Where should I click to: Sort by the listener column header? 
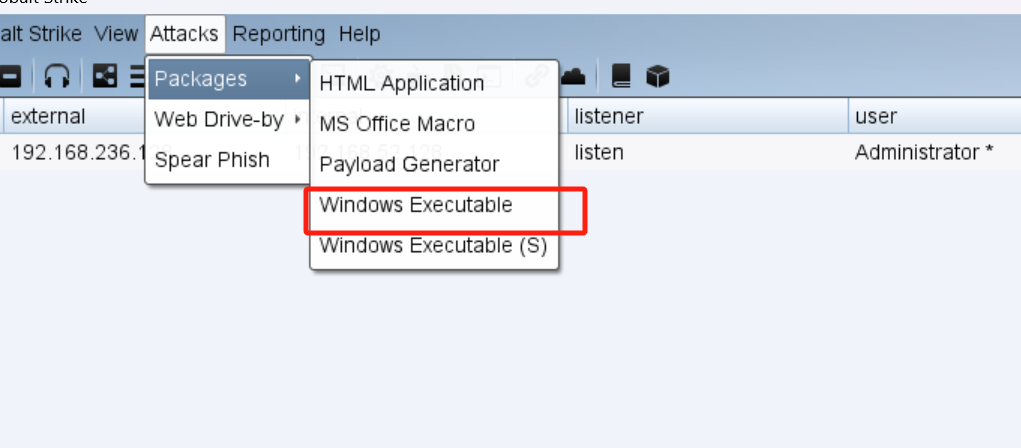[x=608, y=116]
